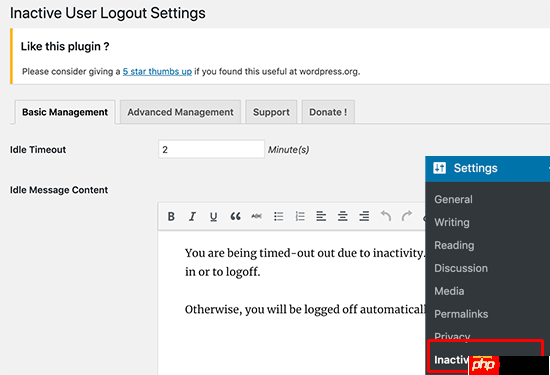The height and width of the screenshot is (375, 550).
Task: Apply italic formatting in the editor
Action: [192, 216]
